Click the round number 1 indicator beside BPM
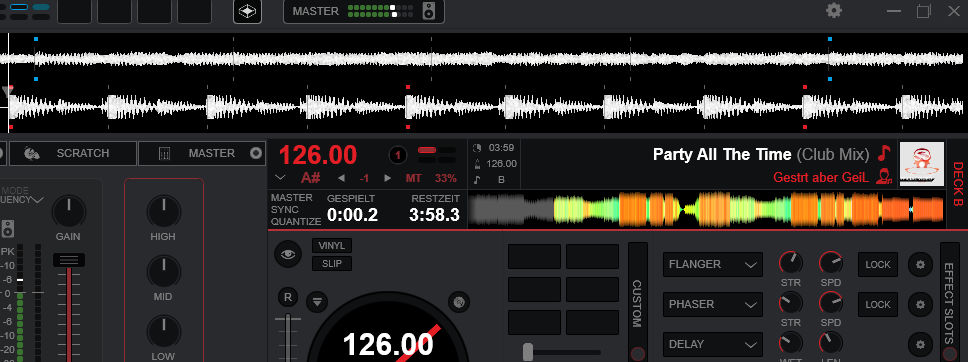Screen dimensions: 968x362 (x=398, y=155)
